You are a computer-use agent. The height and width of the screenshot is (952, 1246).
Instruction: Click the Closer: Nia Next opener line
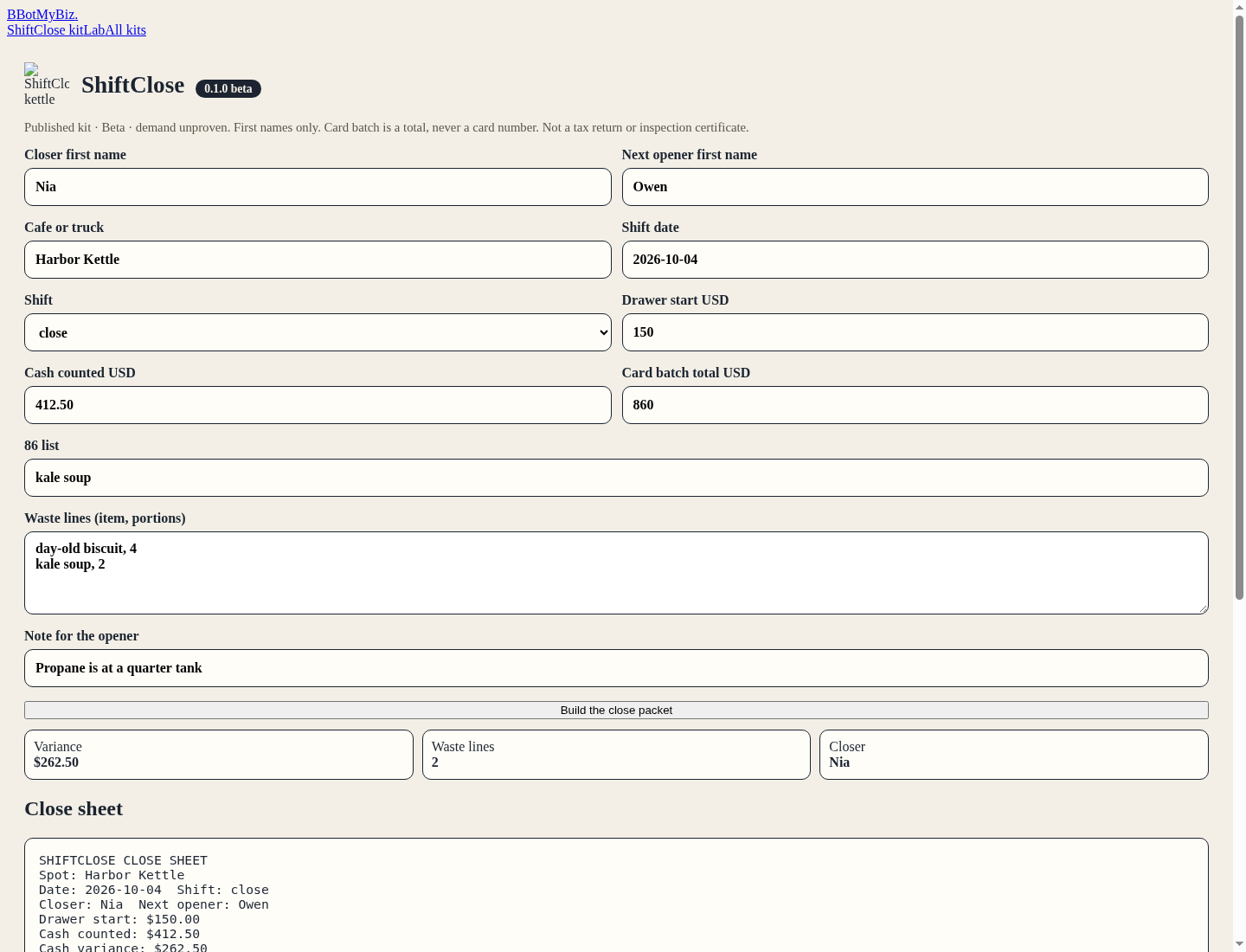coord(154,904)
